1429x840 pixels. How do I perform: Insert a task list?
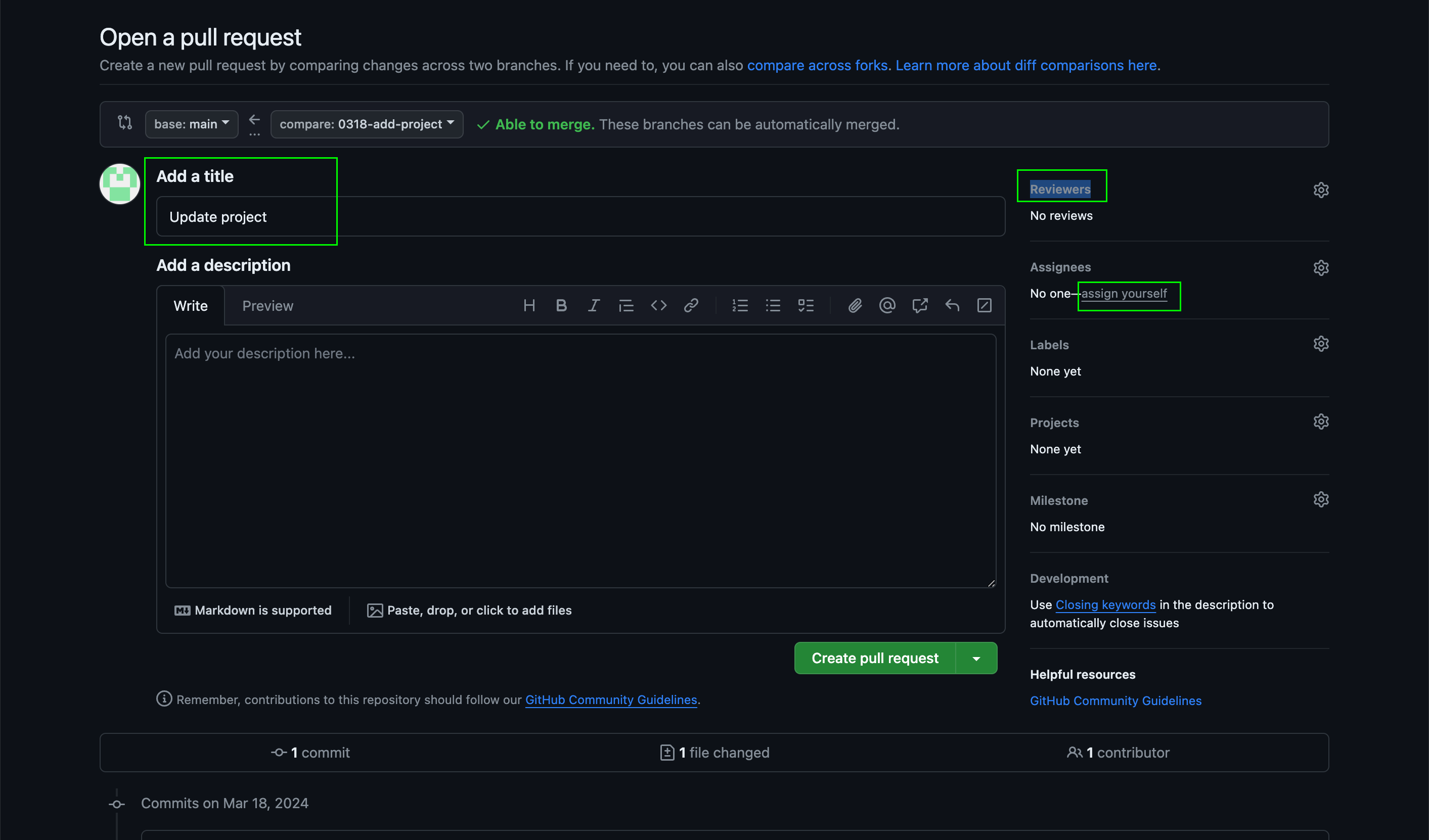(x=806, y=306)
